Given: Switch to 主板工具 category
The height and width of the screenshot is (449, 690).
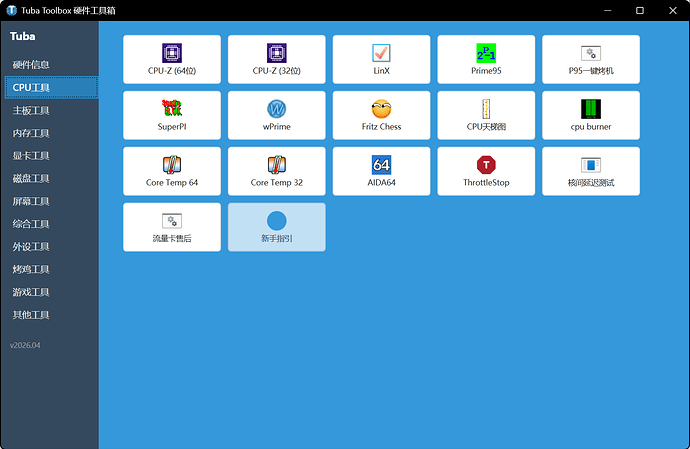Looking at the screenshot, I should 51,110.
